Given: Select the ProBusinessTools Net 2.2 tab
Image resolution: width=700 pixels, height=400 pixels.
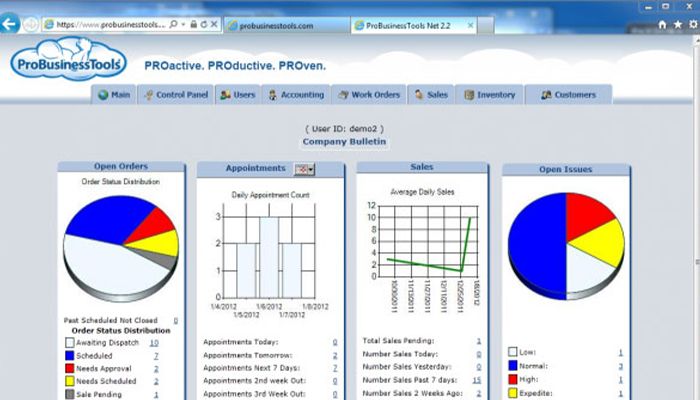Looking at the screenshot, I should pyautogui.click(x=404, y=23).
